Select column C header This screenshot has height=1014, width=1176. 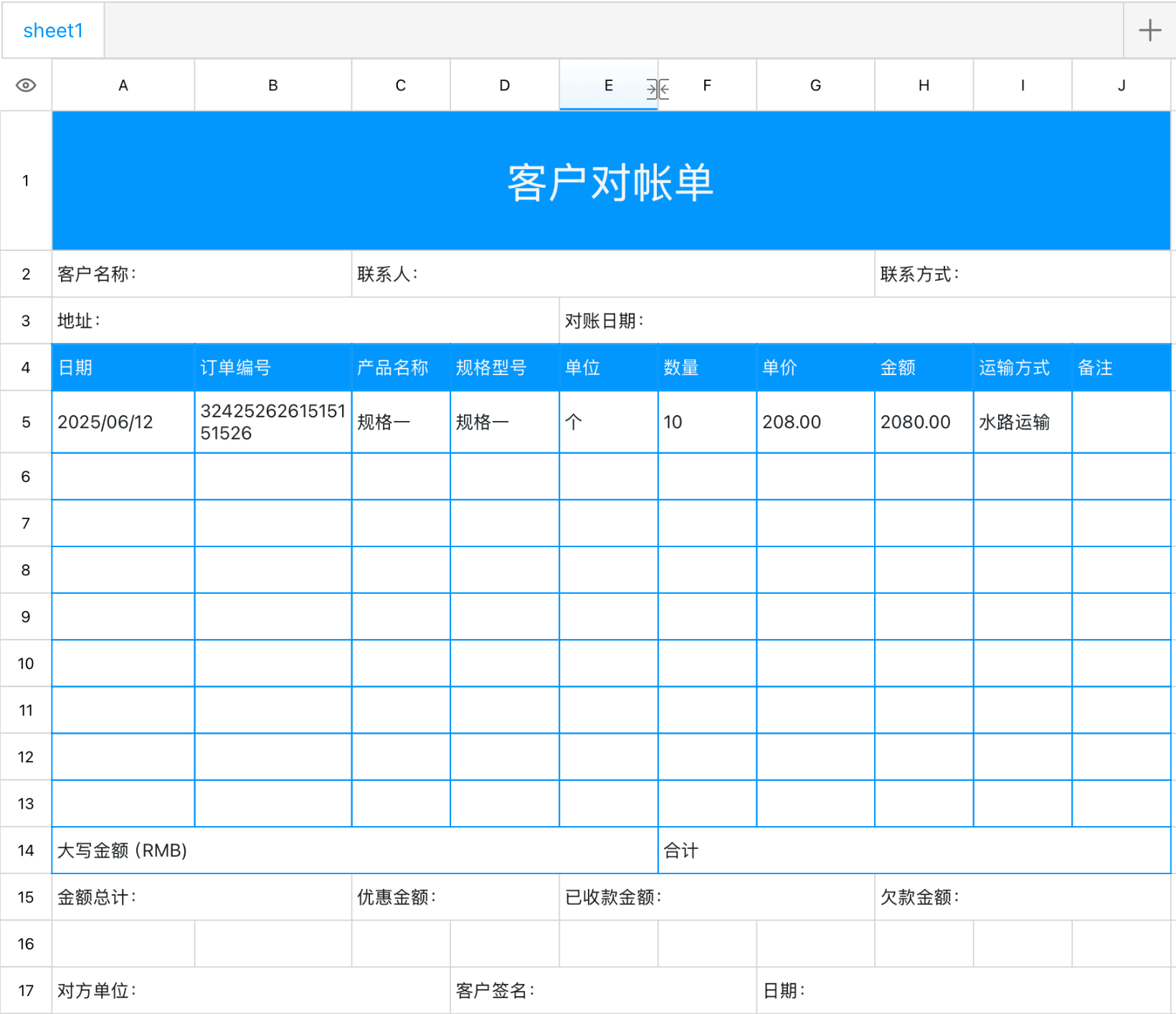(401, 85)
